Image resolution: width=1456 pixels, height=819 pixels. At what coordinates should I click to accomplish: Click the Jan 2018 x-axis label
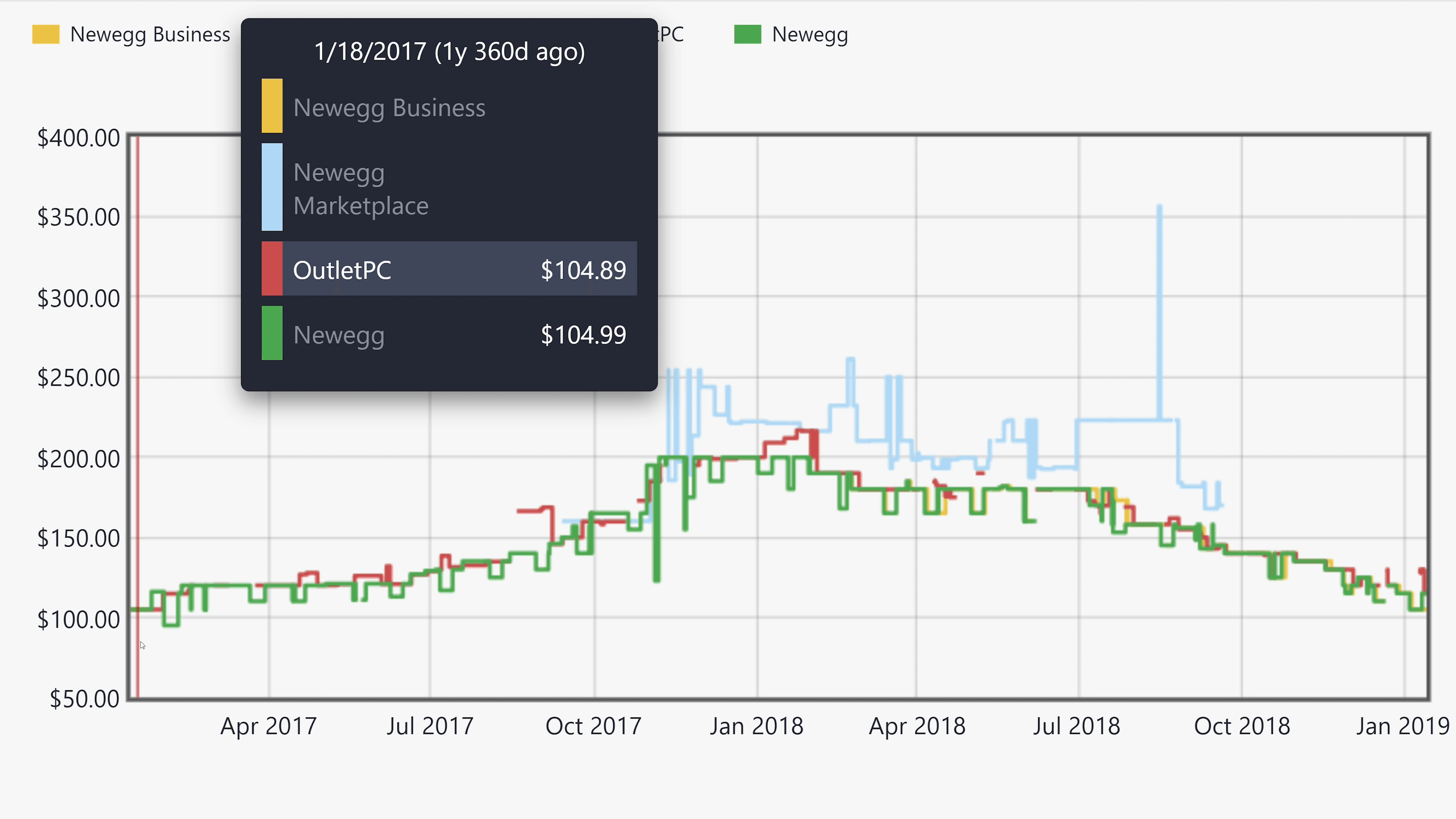(x=757, y=726)
